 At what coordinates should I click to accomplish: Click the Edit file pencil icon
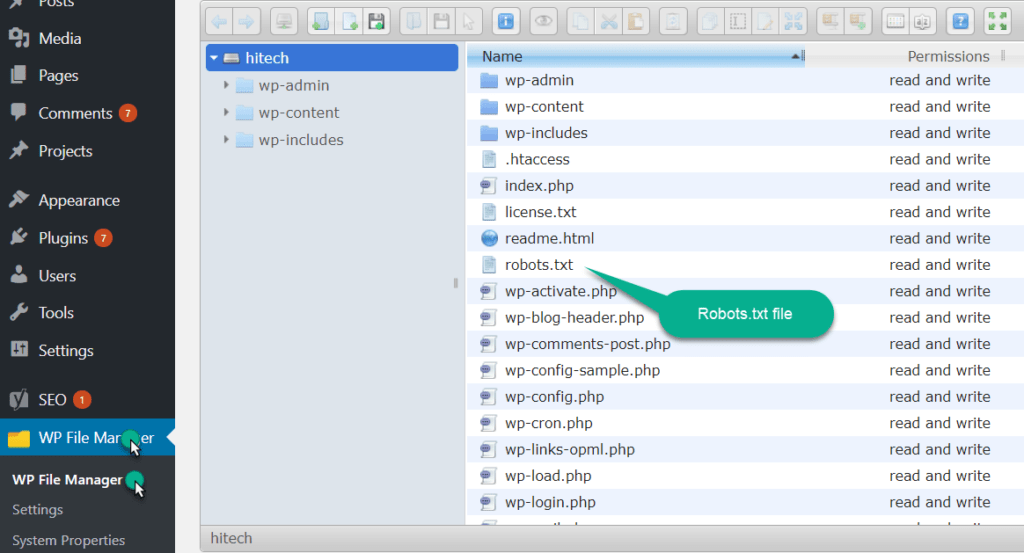(x=765, y=22)
